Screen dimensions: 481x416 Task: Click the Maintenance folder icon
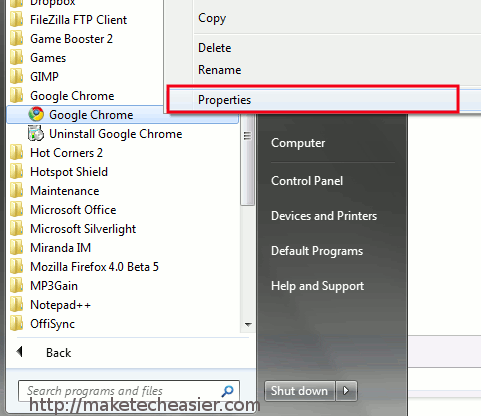click(16, 191)
